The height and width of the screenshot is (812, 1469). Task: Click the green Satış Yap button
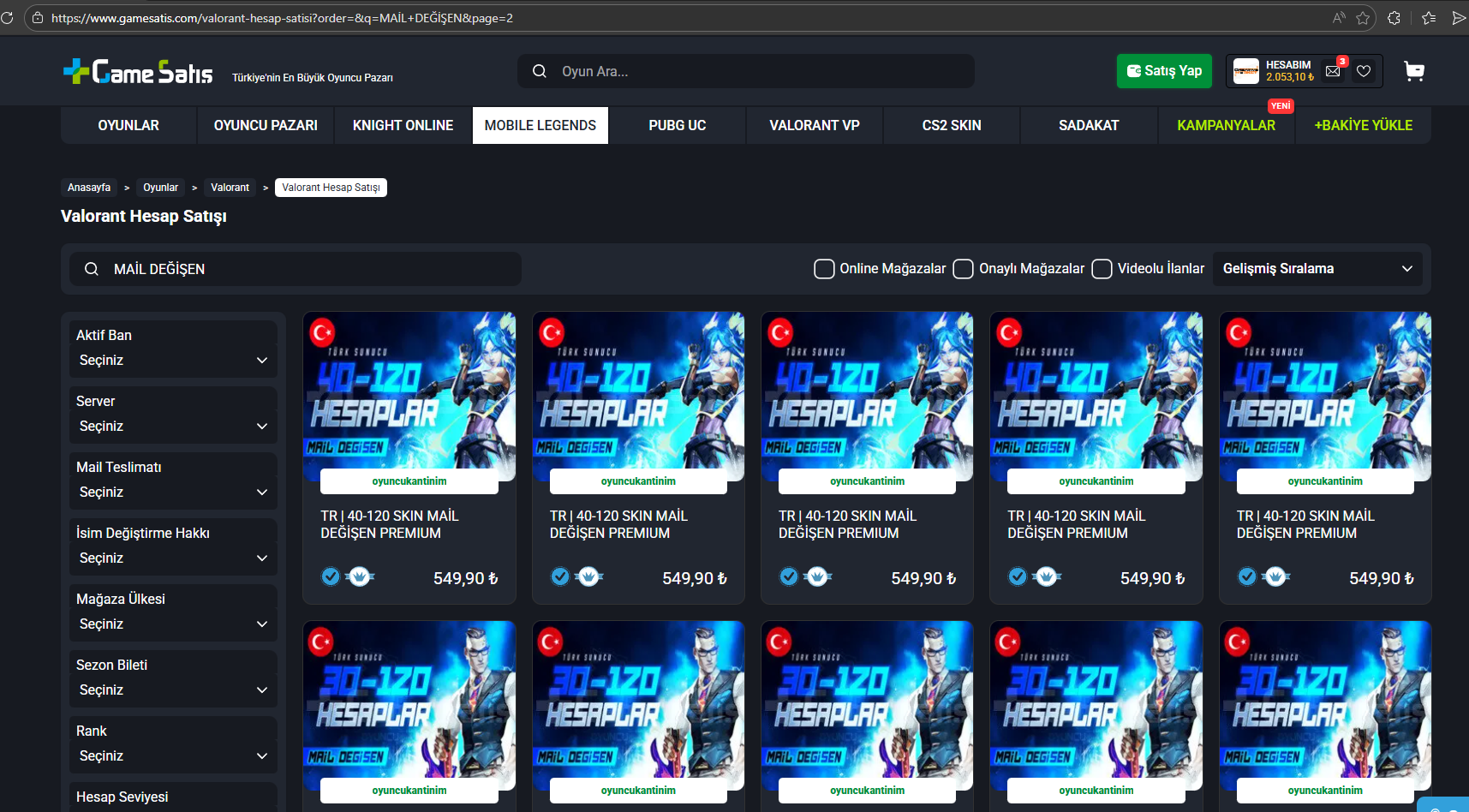click(1164, 71)
